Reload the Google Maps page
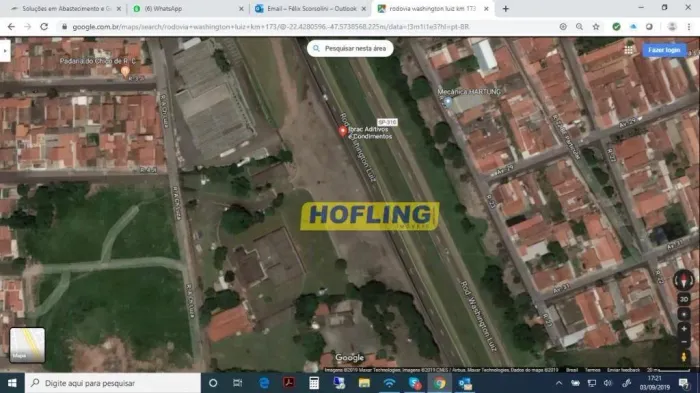700x393 pixels. click(x=44, y=27)
